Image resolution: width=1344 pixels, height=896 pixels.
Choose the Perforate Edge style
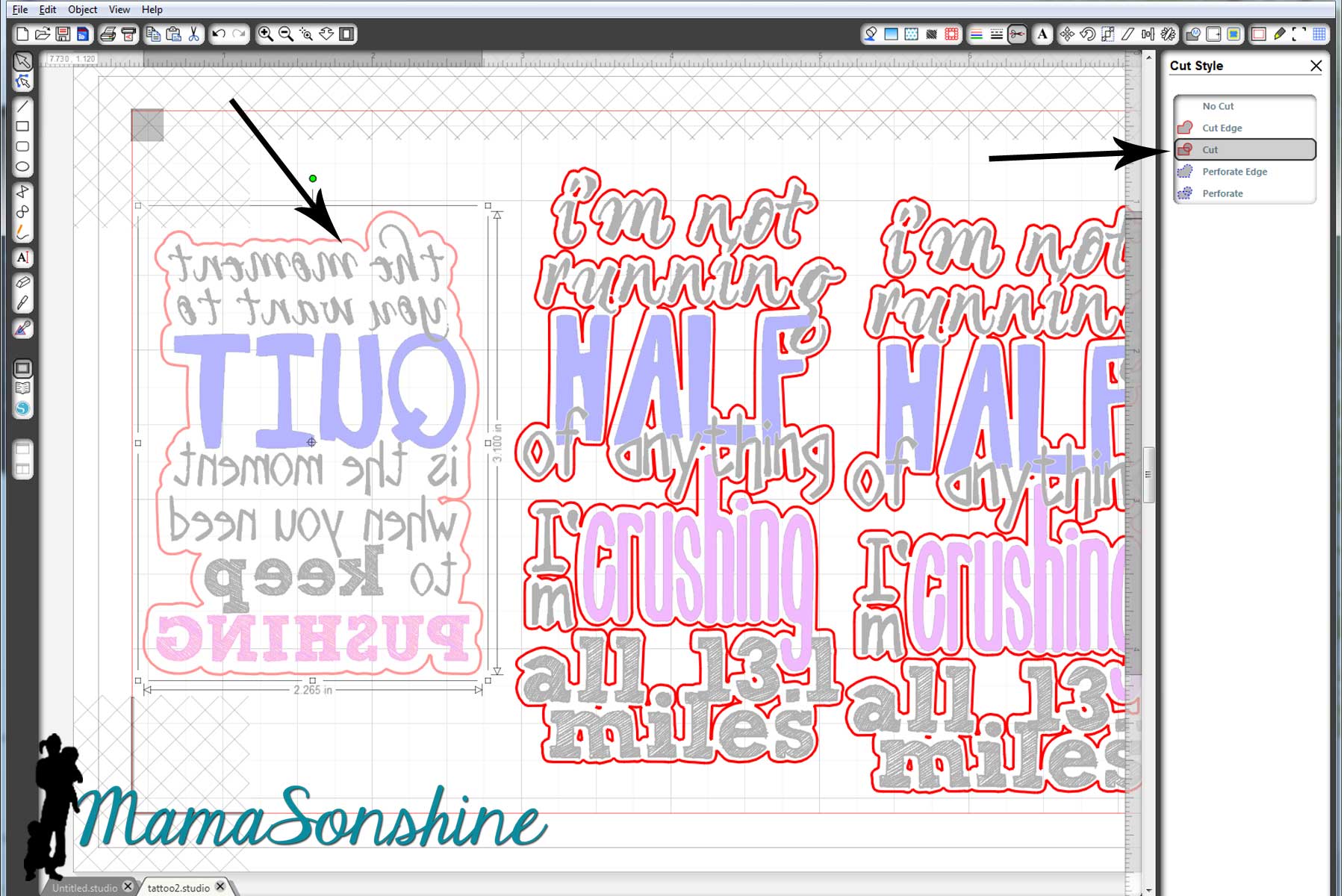(1233, 172)
